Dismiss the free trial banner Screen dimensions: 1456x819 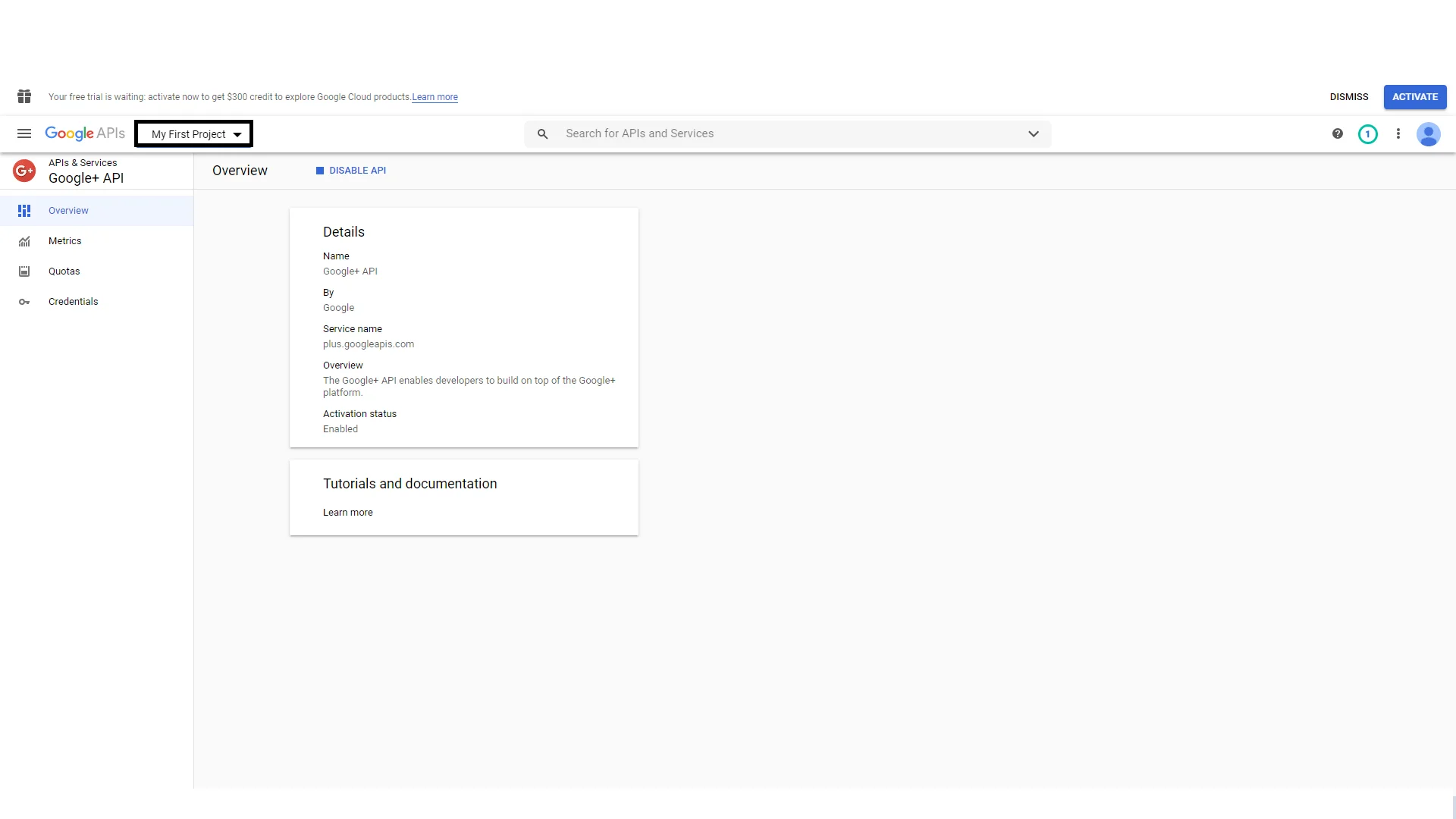pos(1348,97)
